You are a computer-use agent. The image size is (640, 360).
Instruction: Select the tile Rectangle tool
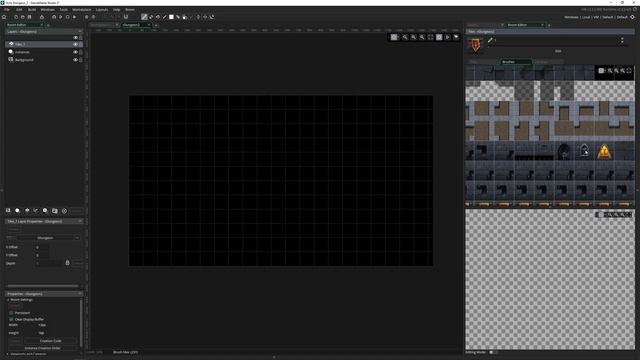point(171,17)
